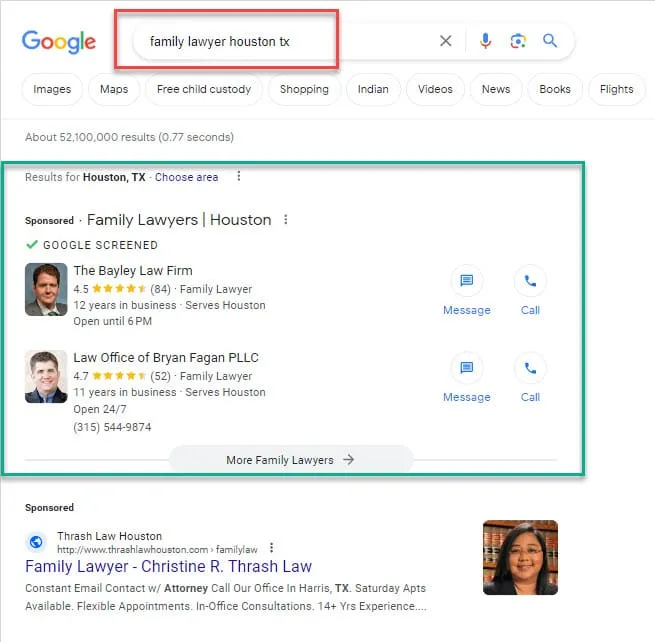Open options menu beside Family Lawyers | Houston

click(x=286, y=219)
